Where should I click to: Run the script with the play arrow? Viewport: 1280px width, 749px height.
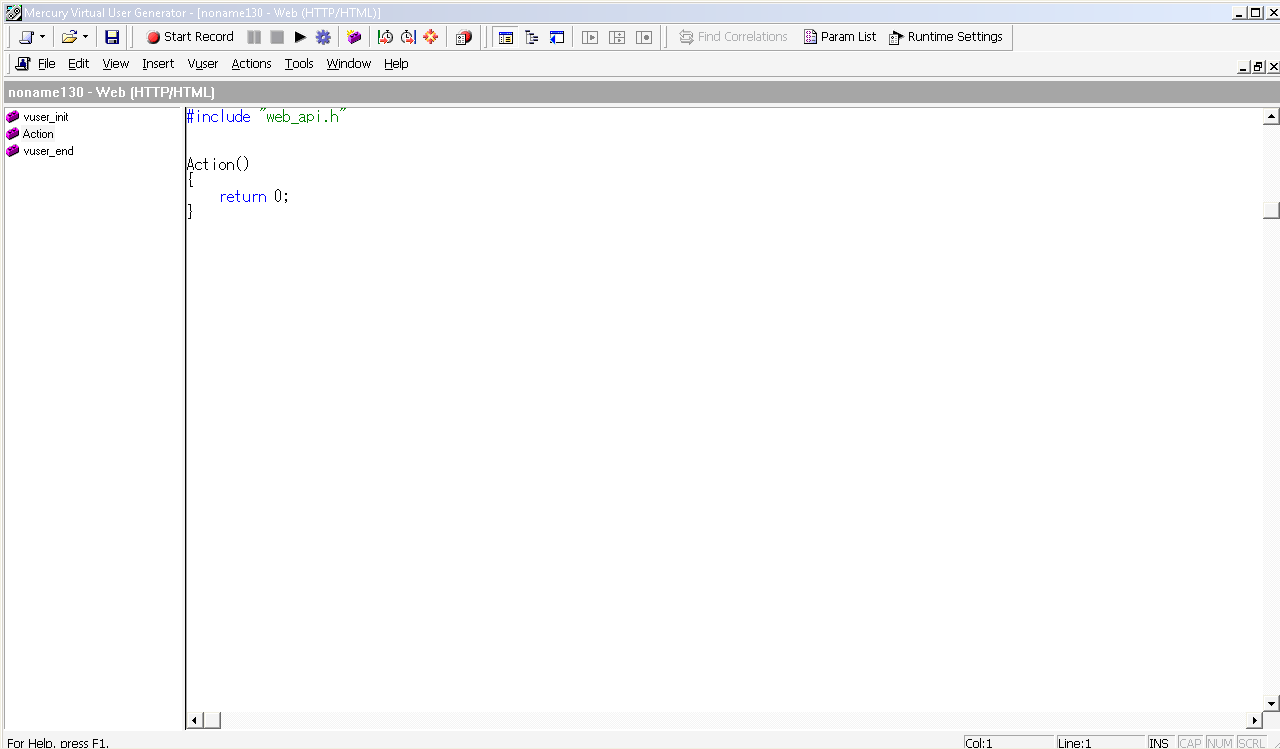(300, 37)
